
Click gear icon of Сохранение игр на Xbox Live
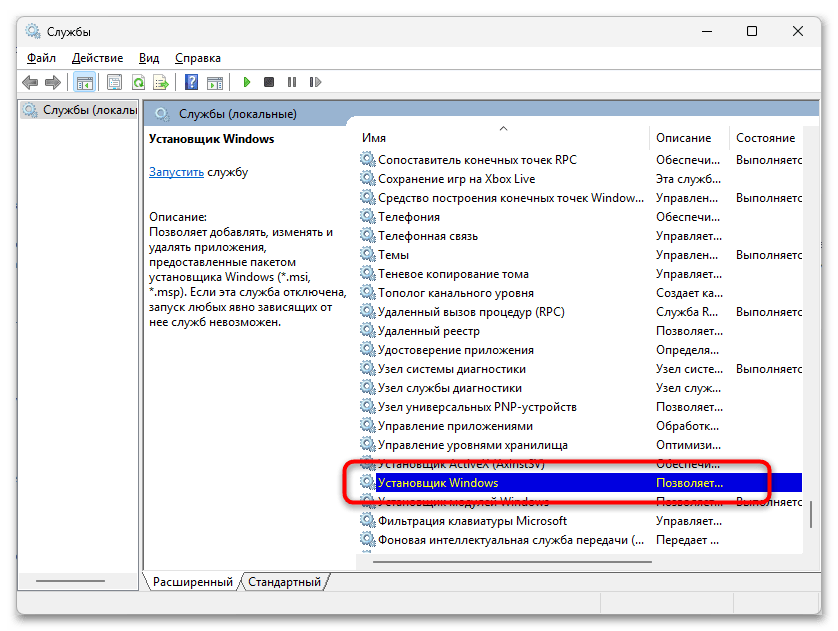coord(368,178)
